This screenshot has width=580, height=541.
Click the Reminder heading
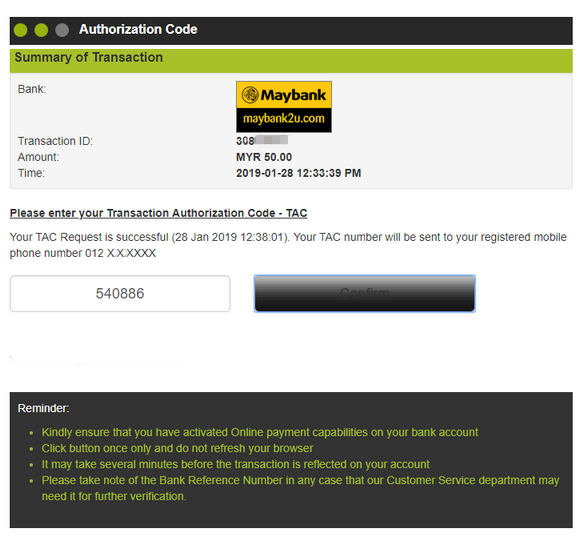(x=43, y=408)
